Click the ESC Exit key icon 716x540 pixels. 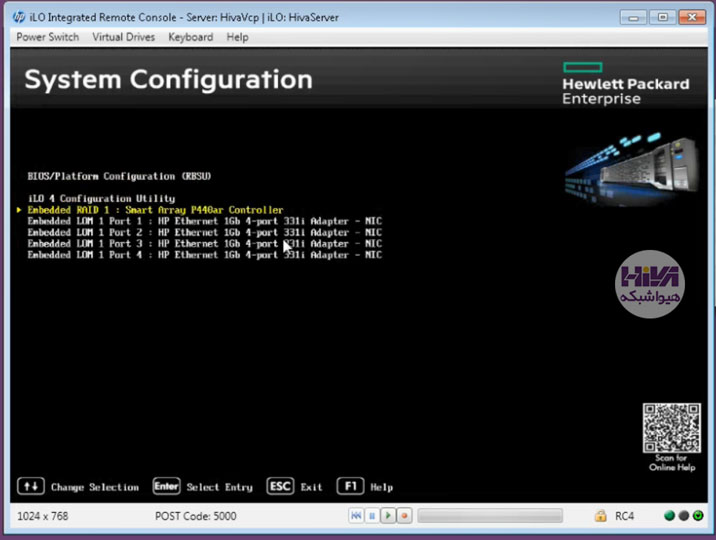[280, 486]
